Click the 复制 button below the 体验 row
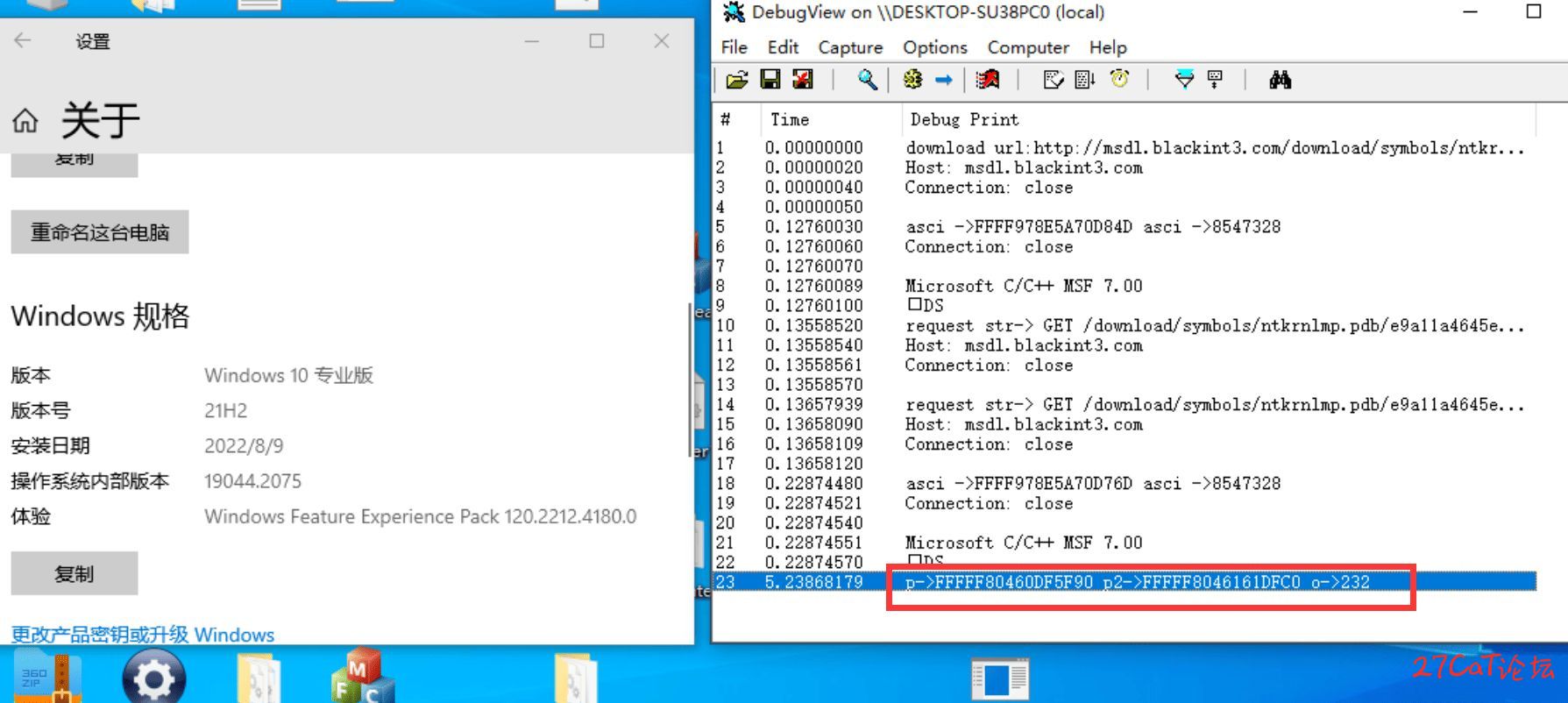1568x703 pixels. 74,573
